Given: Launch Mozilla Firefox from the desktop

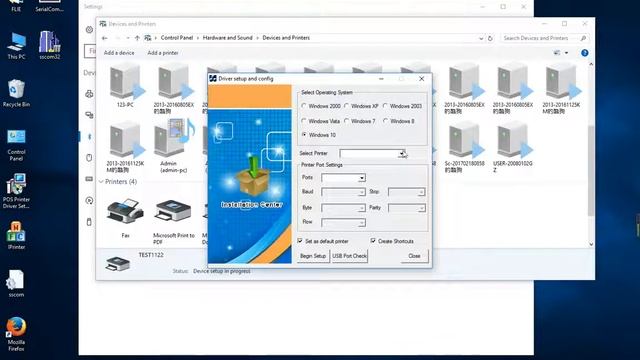Looking at the screenshot, I should pyautogui.click(x=16, y=333).
